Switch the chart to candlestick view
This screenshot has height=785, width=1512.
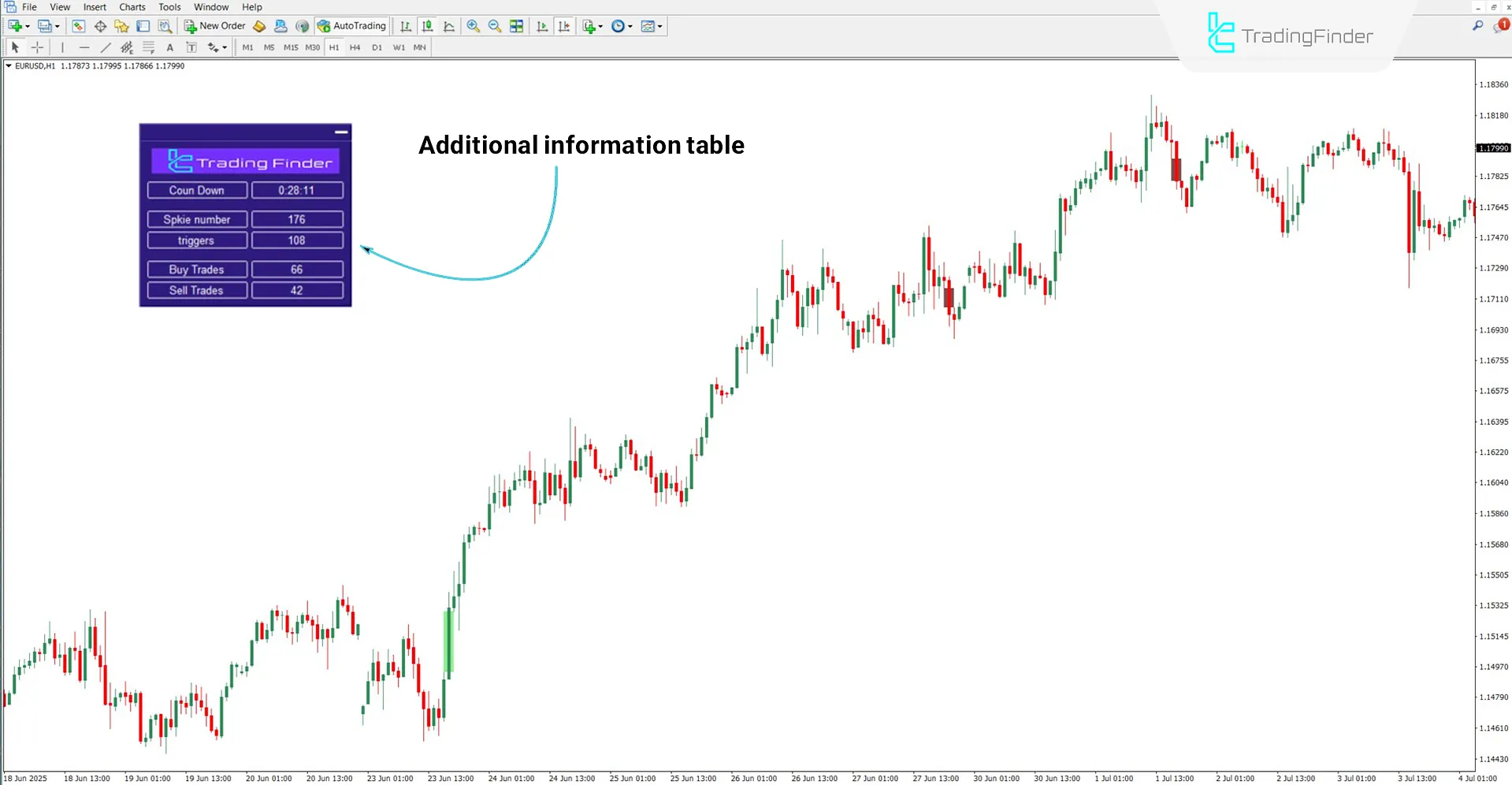click(428, 26)
